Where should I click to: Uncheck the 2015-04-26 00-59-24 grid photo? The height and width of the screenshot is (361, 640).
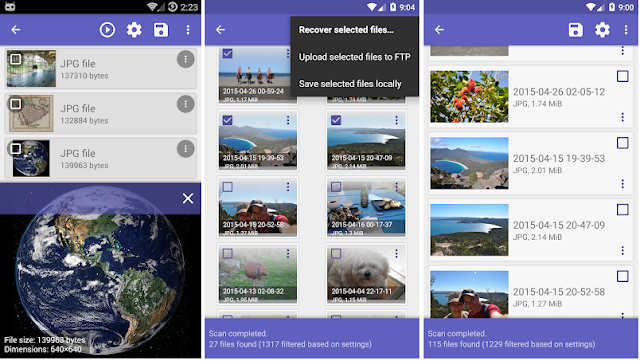point(227,53)
